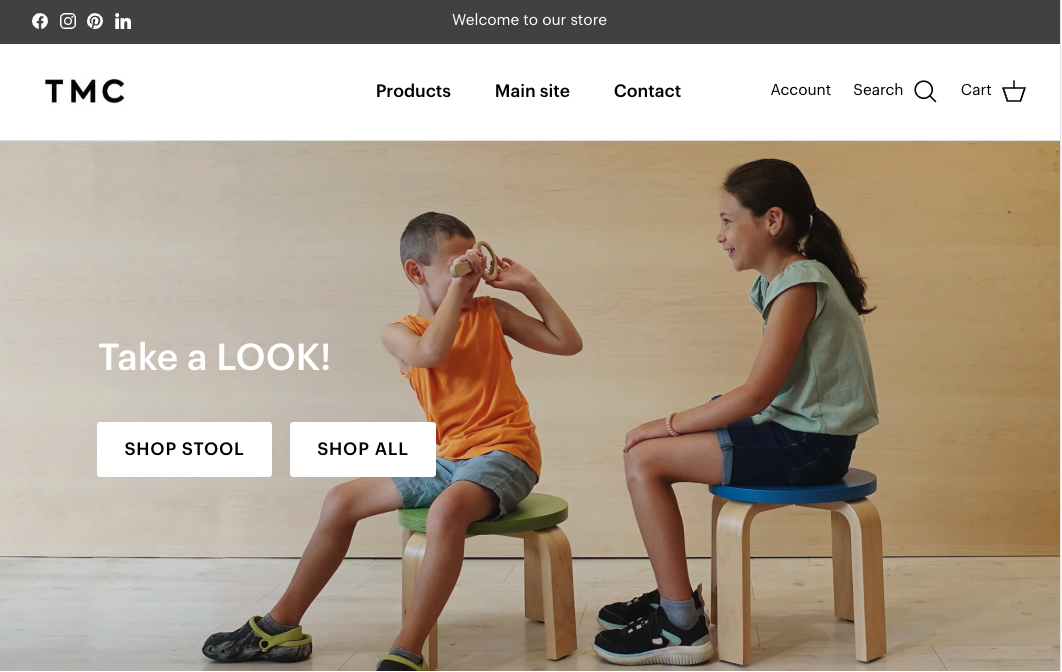Screen dimensions: 1062x672
Task: Open the Instagram social icon
Action: click(68, 21)
